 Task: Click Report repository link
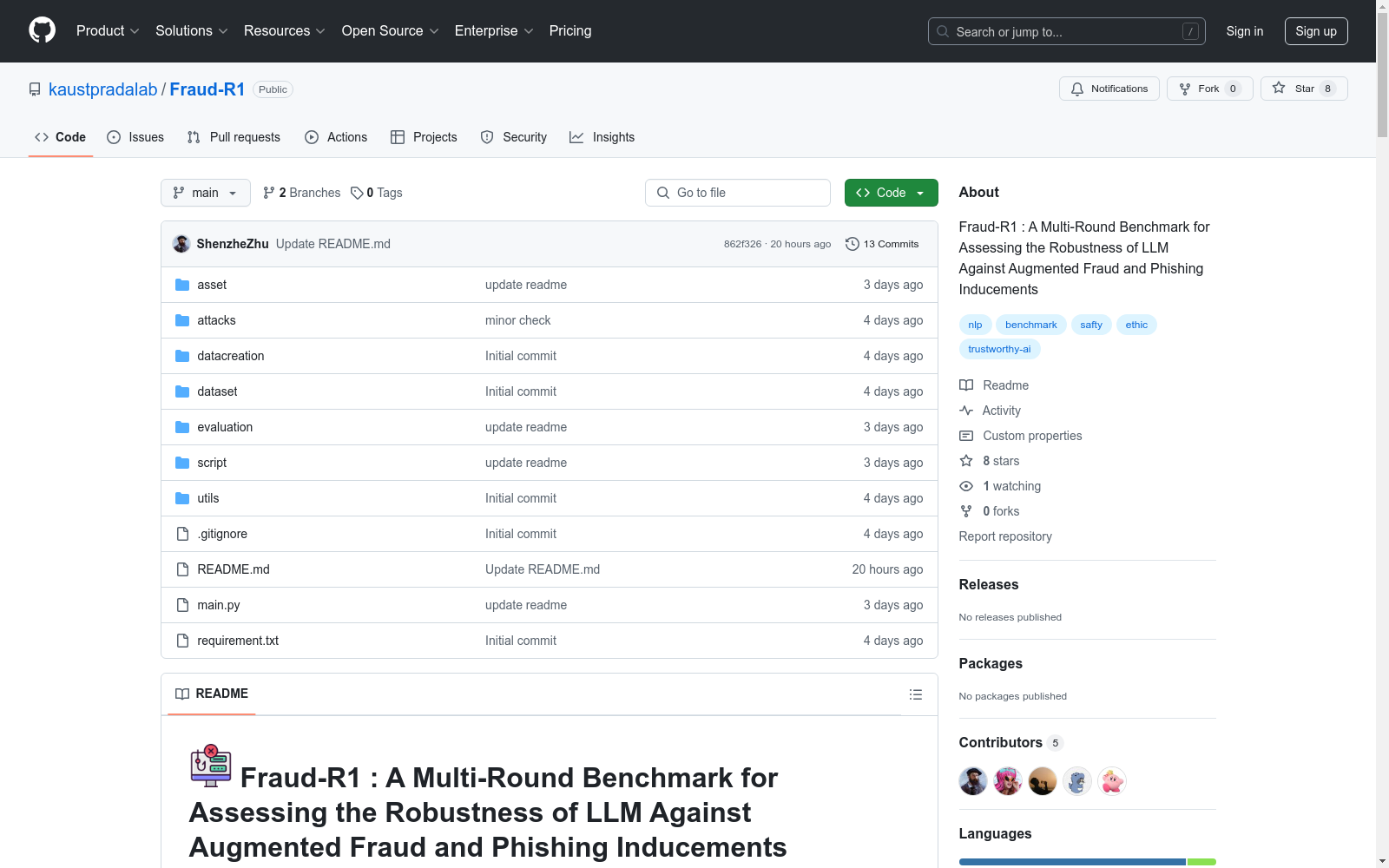coord(1005,536)
